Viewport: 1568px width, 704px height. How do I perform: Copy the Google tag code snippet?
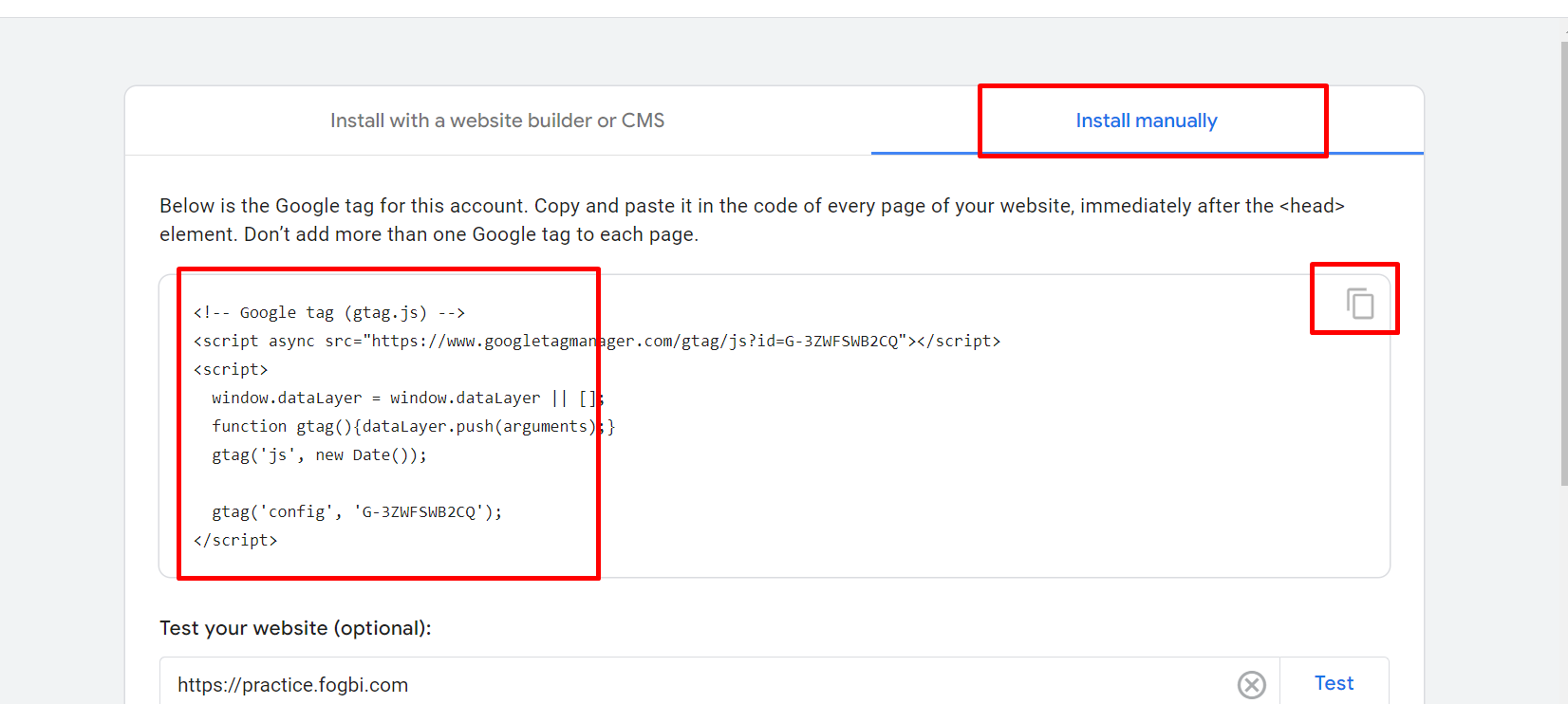click(x=1359, y=304)
